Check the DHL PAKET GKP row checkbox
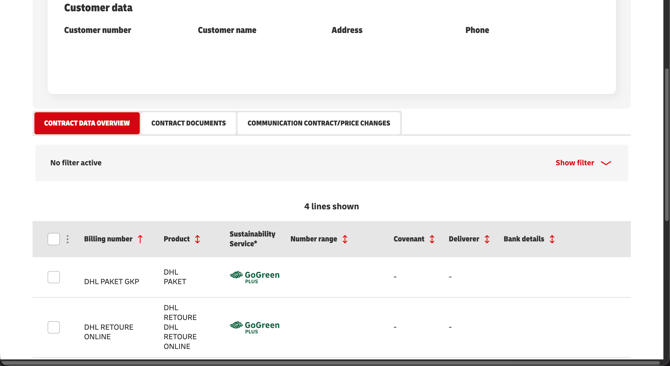670x366 pixels. (53, 277)
